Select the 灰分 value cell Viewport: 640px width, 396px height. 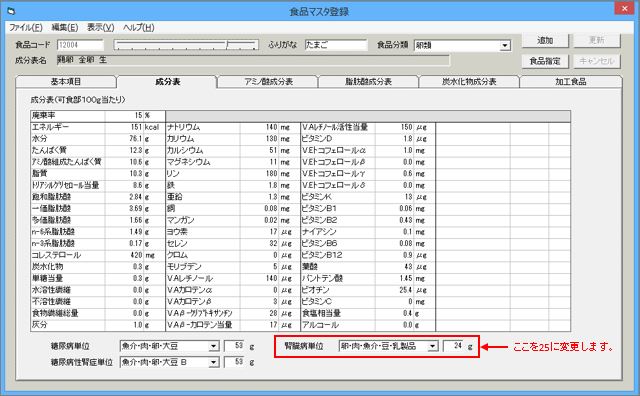click(124, 325)
